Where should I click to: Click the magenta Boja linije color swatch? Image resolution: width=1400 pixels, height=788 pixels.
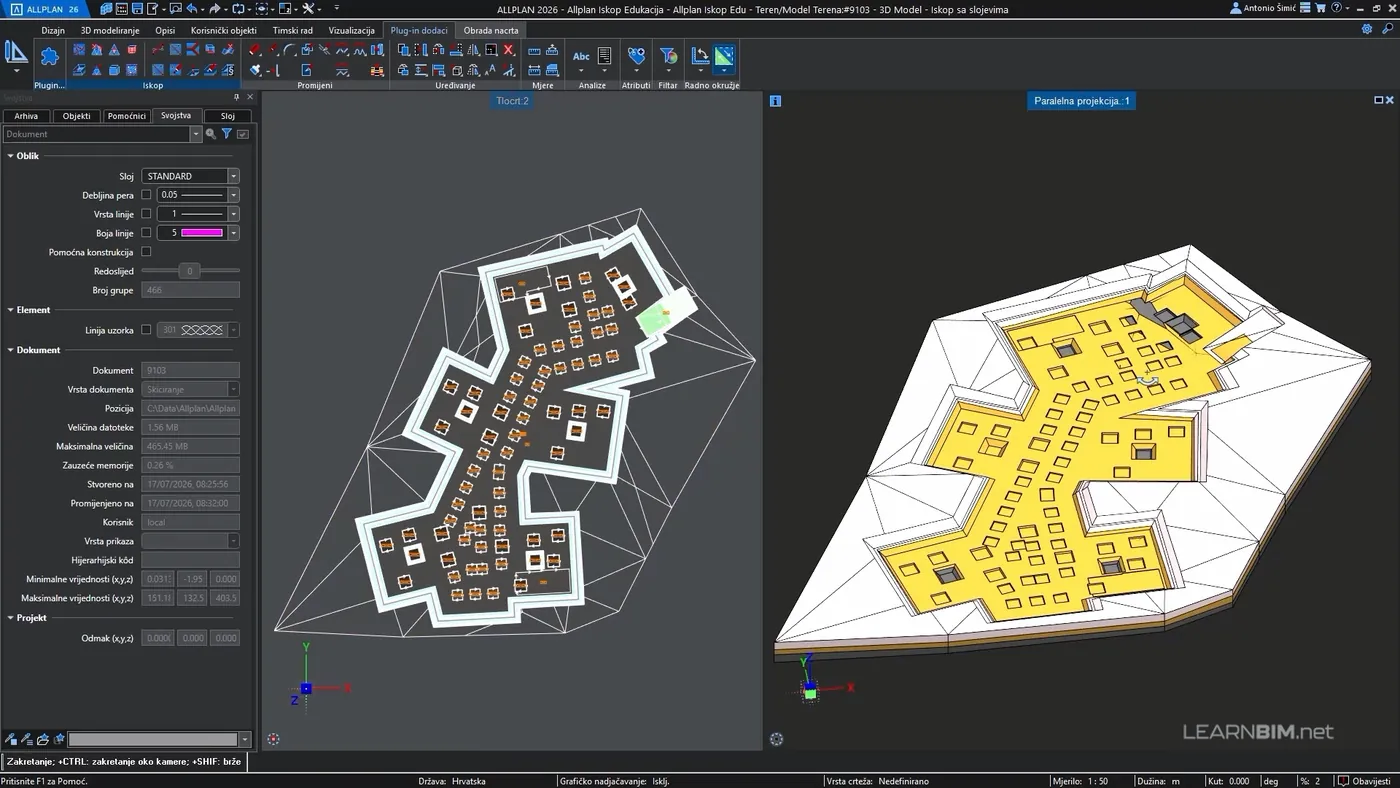(202, 233)
